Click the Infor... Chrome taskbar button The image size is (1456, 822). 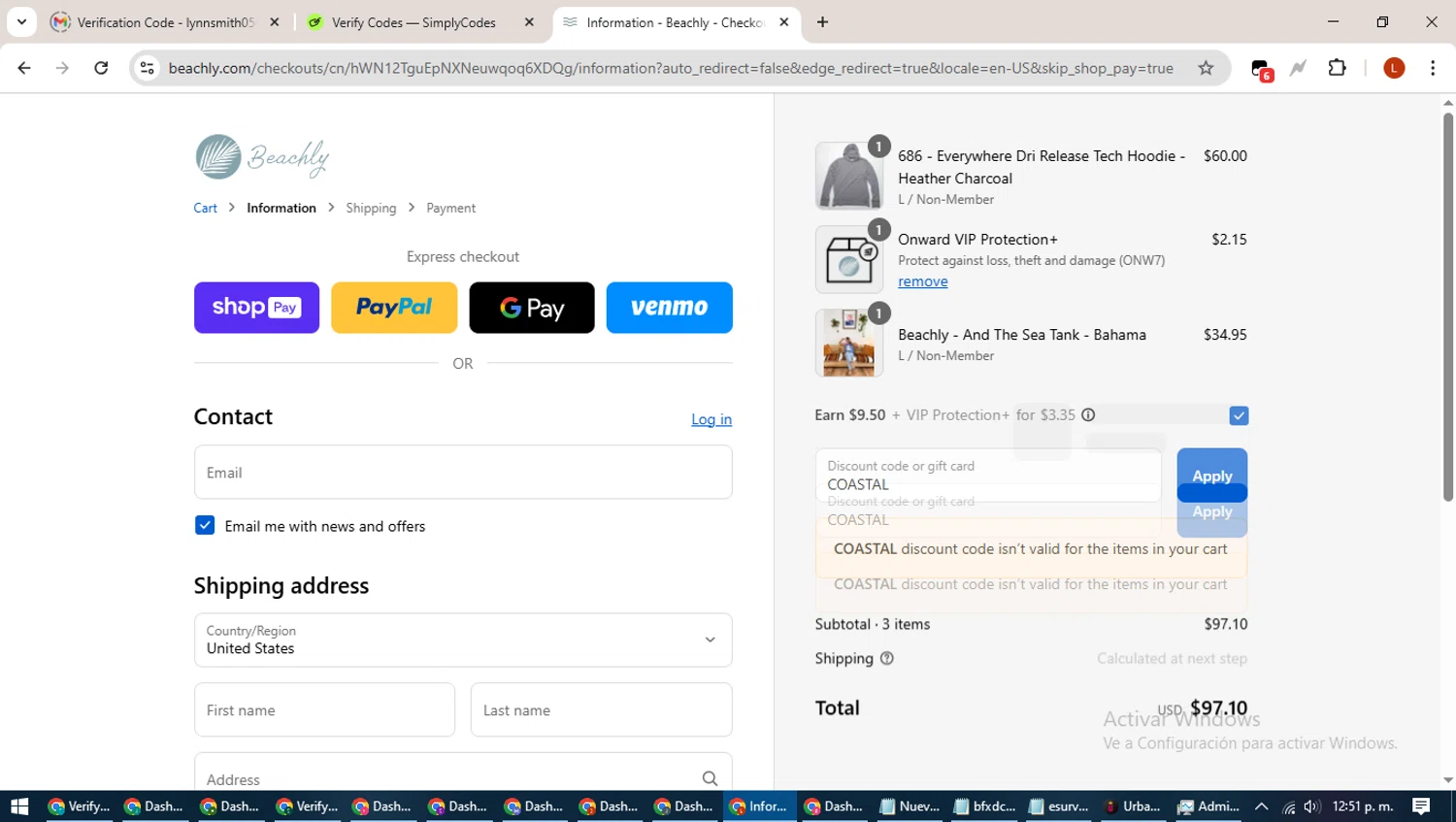pos(758,806)
